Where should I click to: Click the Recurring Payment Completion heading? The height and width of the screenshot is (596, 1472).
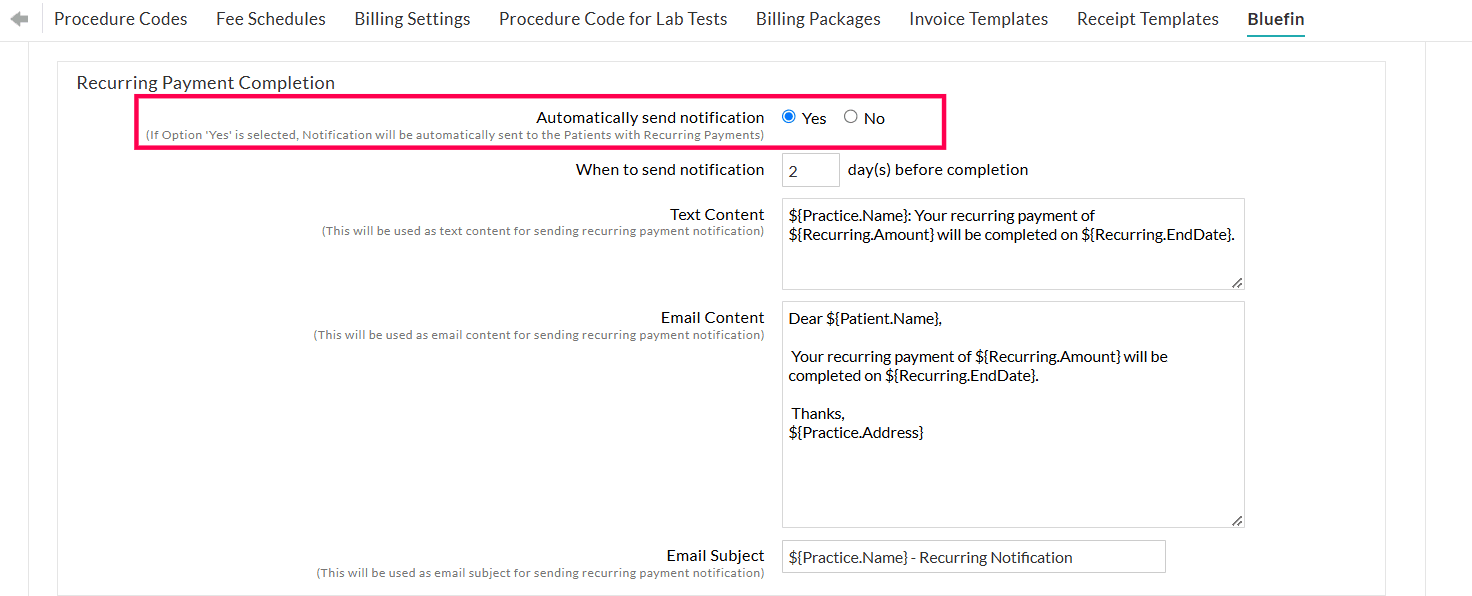(205, 83)
